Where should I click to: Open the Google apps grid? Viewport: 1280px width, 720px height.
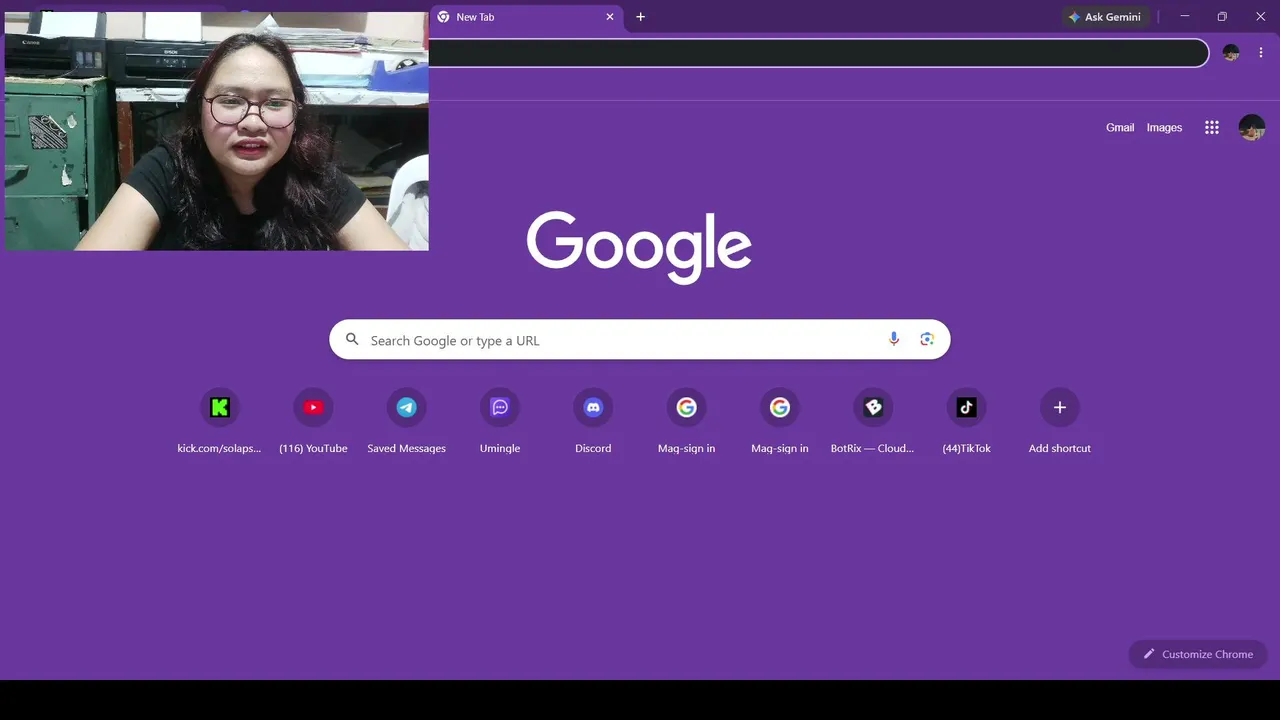coord(1212,127)
